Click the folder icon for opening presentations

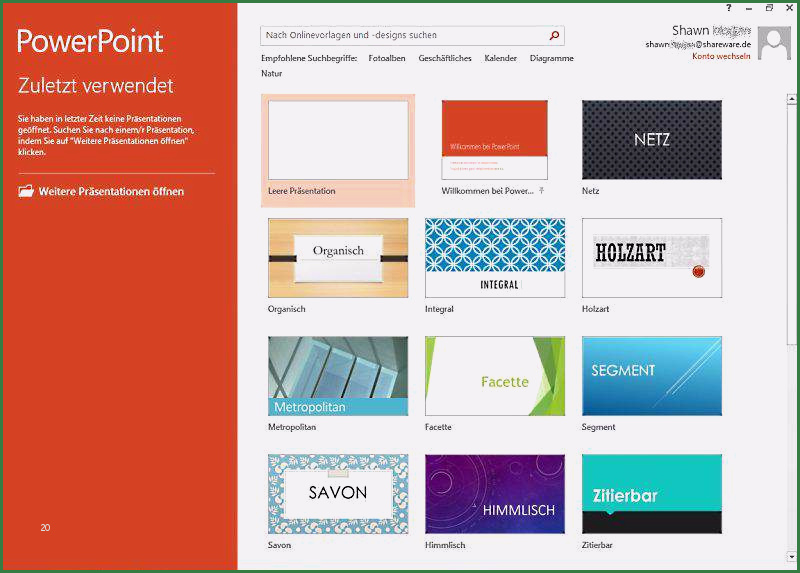point(26,191)
